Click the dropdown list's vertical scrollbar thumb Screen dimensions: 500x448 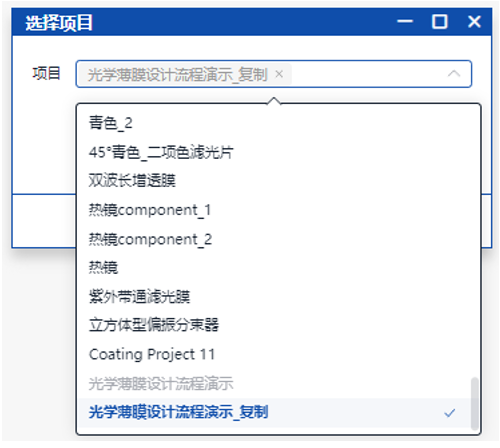pyautogui.click(x=474, y=404)
